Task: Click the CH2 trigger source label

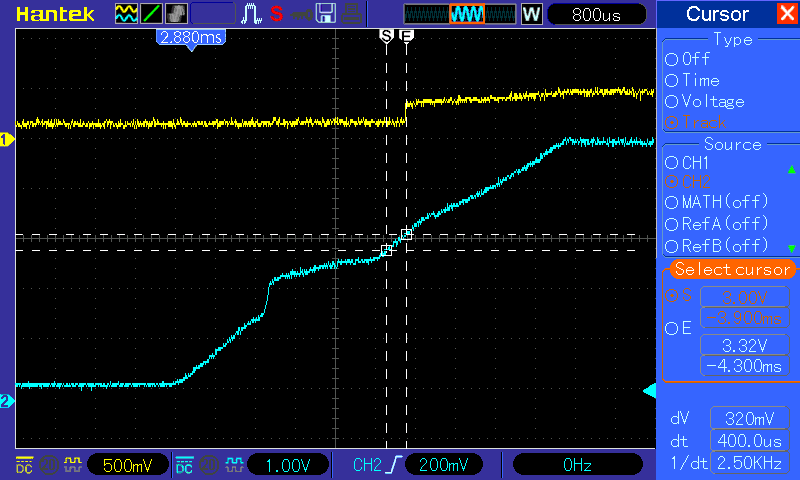Action: pos(367,465)
